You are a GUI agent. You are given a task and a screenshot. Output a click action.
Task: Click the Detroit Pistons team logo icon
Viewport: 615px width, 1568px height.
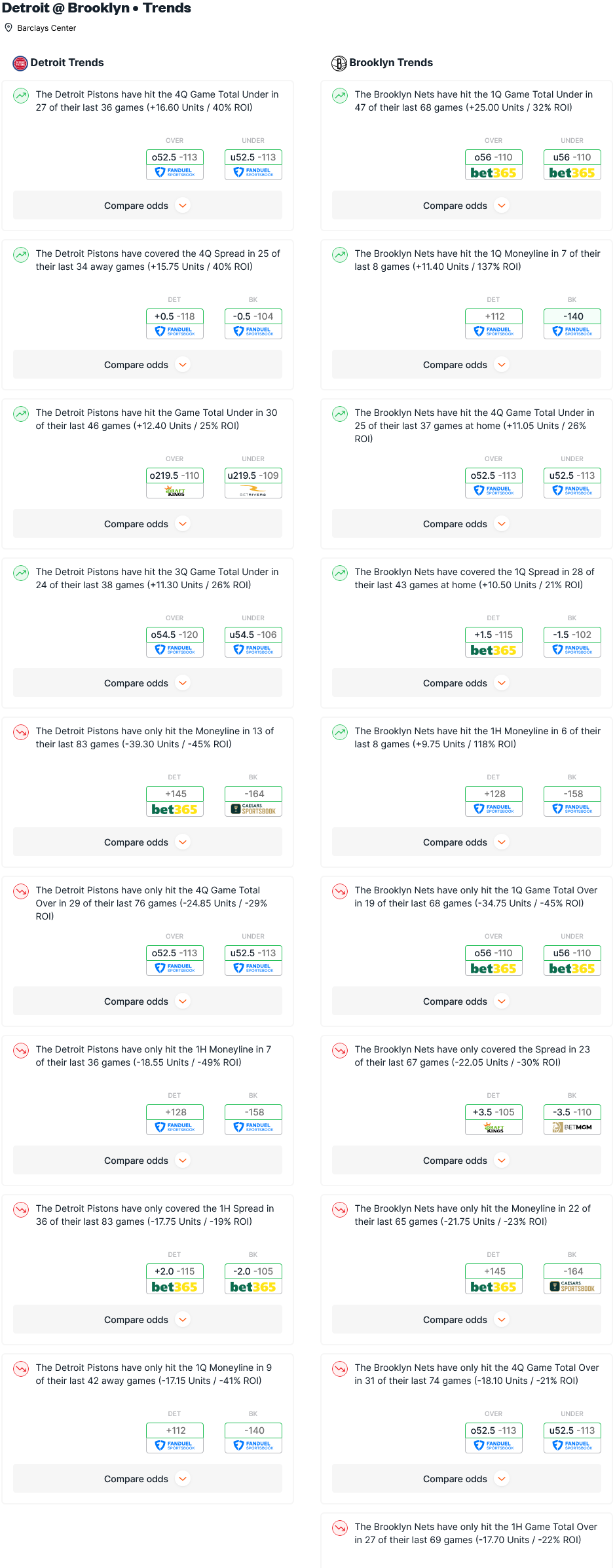[20, 64]
